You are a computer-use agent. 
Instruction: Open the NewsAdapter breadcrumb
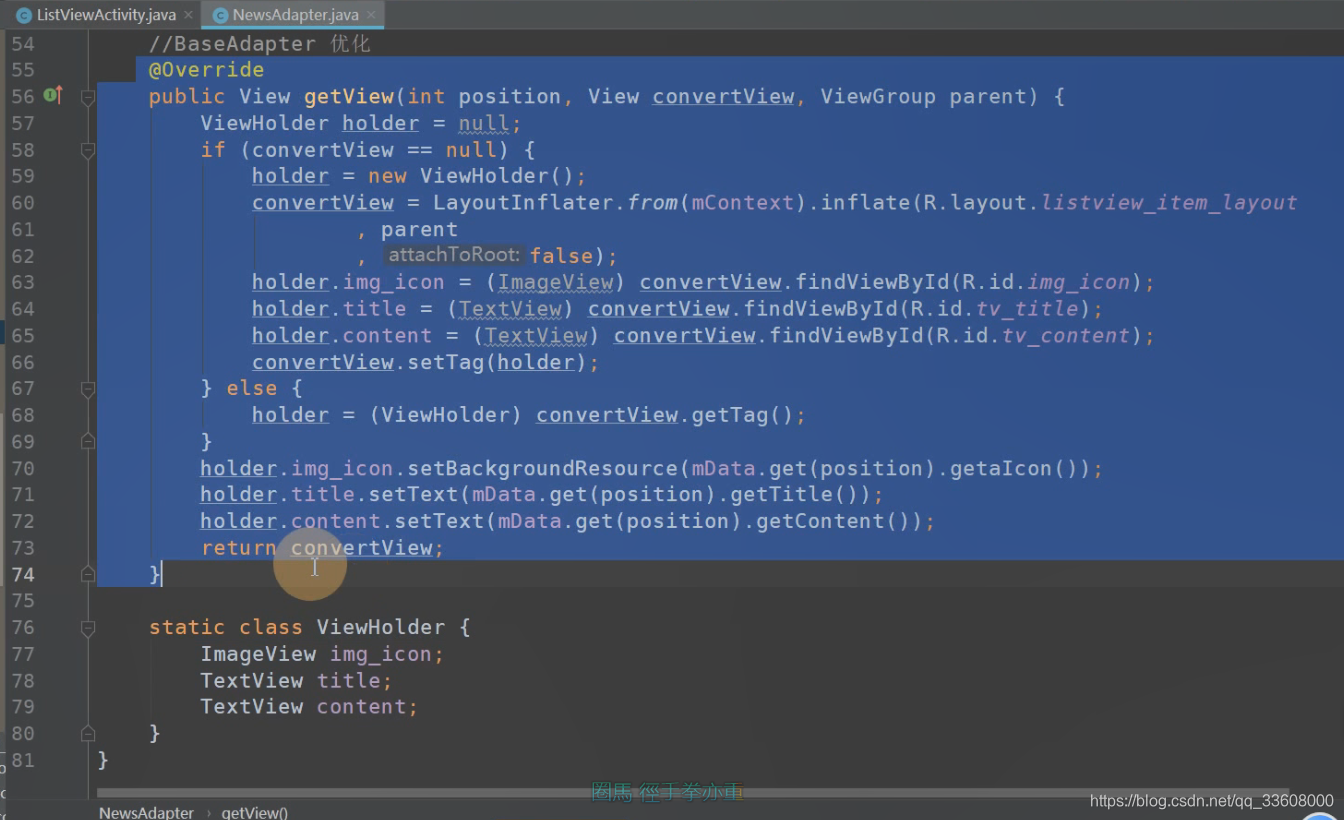pyautogui.click(x=146, y=812)
